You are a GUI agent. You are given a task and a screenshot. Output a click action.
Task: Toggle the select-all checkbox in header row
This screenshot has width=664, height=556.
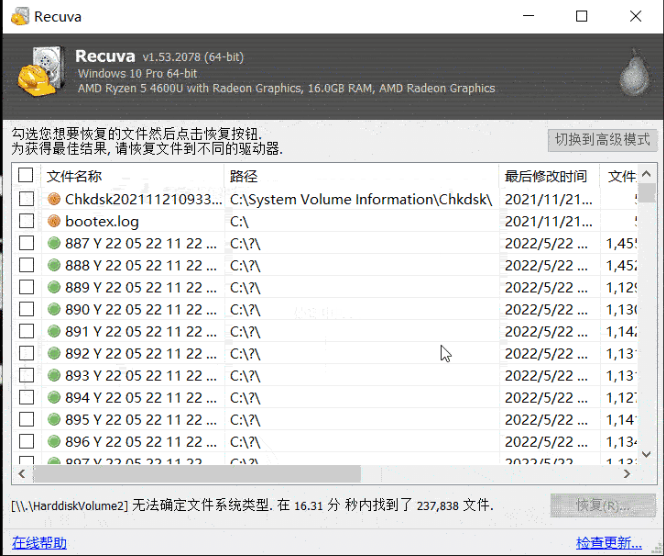tap(25, 175)
